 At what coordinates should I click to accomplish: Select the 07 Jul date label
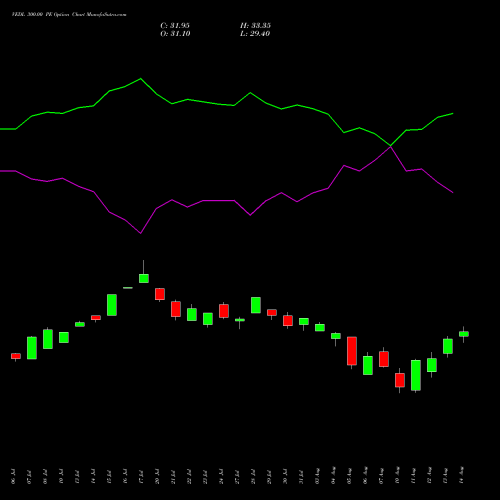pyautogui.click(x=29, y=476)
